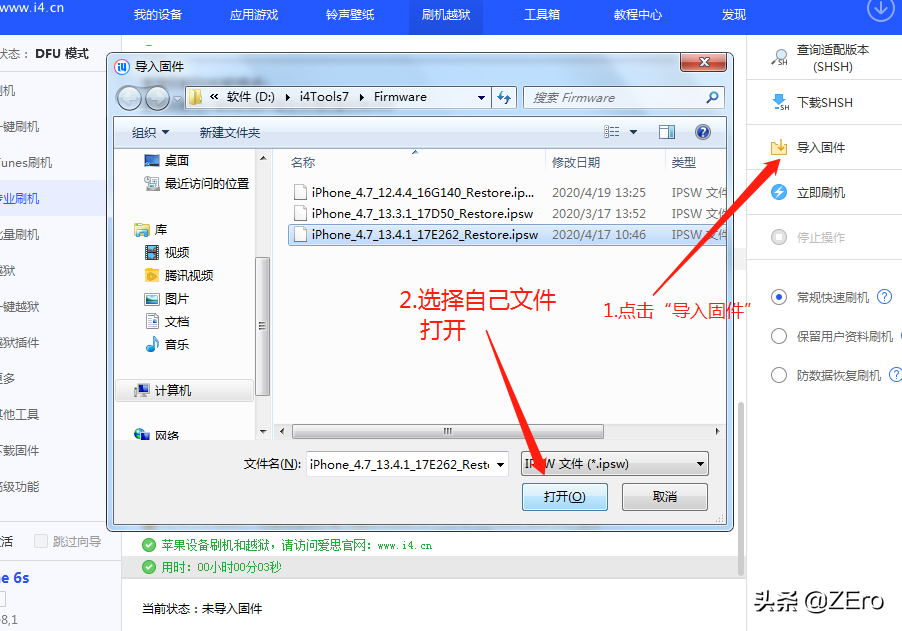Open view options dropdown arrow

[x=633, y=132]
